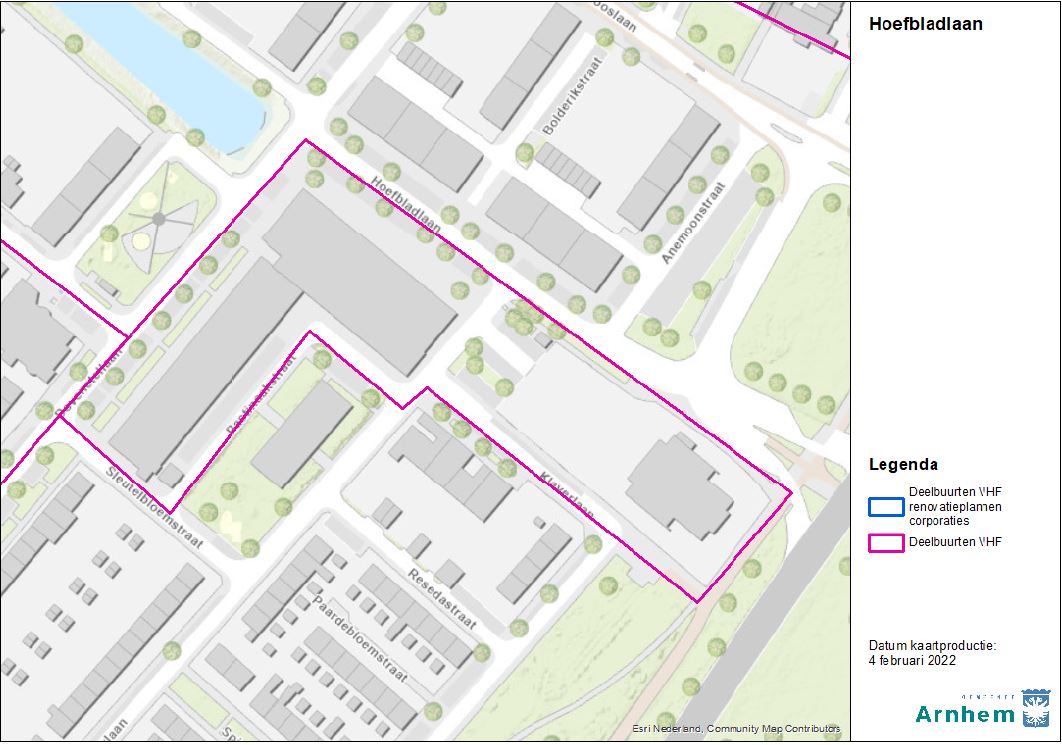Click the Legenda heading
The image size is (1062, 745).
click(903, 465)
